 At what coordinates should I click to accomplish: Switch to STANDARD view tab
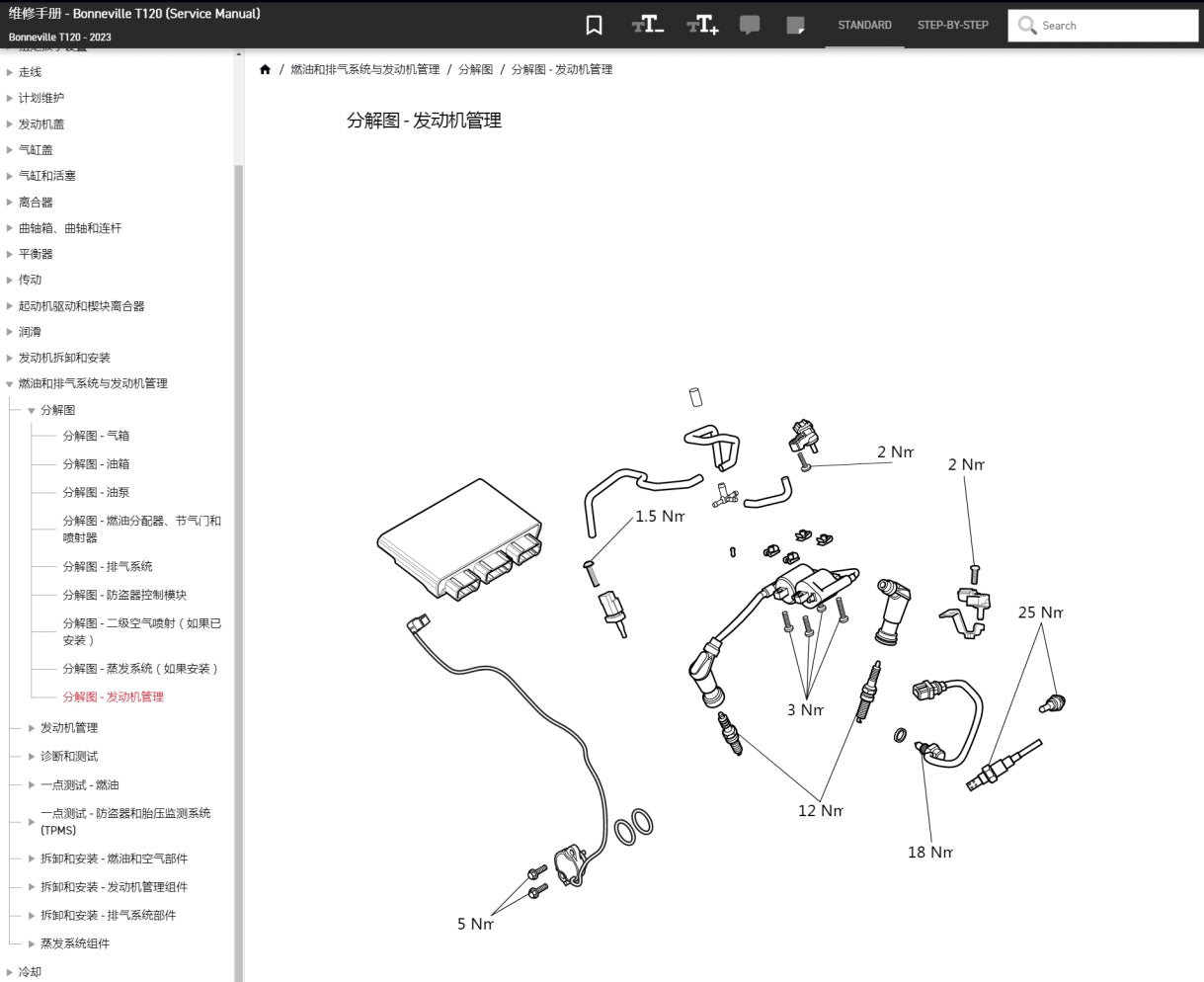864,26
